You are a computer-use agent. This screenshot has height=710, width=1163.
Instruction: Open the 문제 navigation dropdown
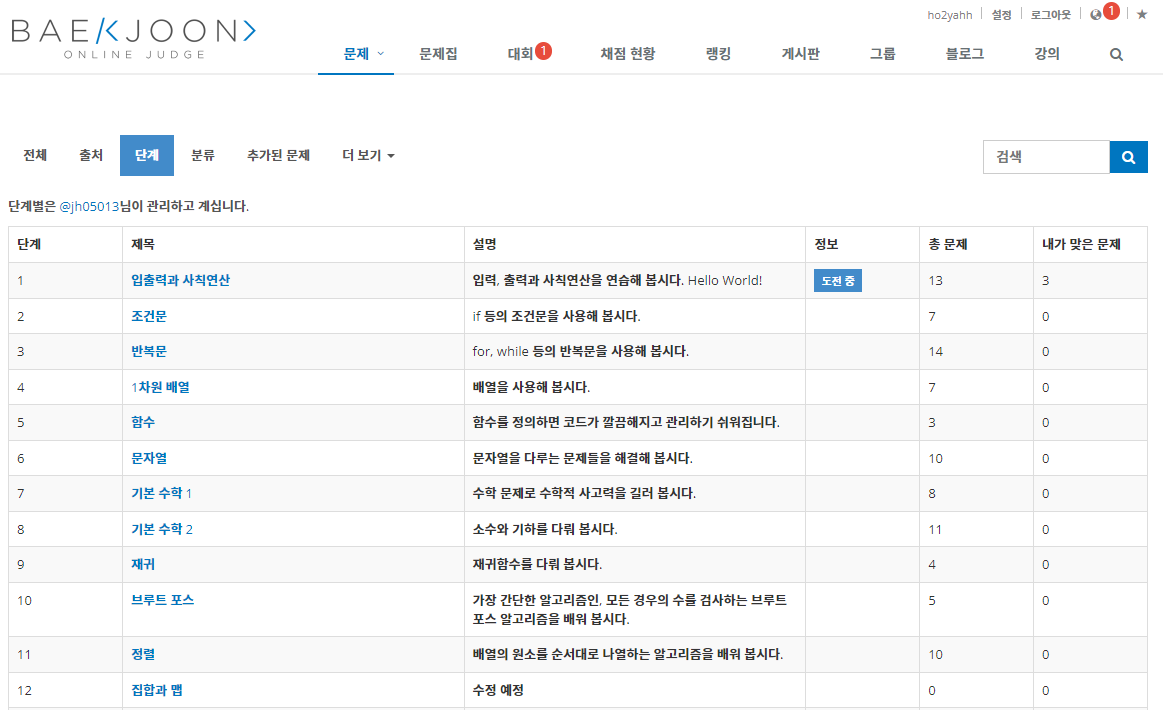356,54
